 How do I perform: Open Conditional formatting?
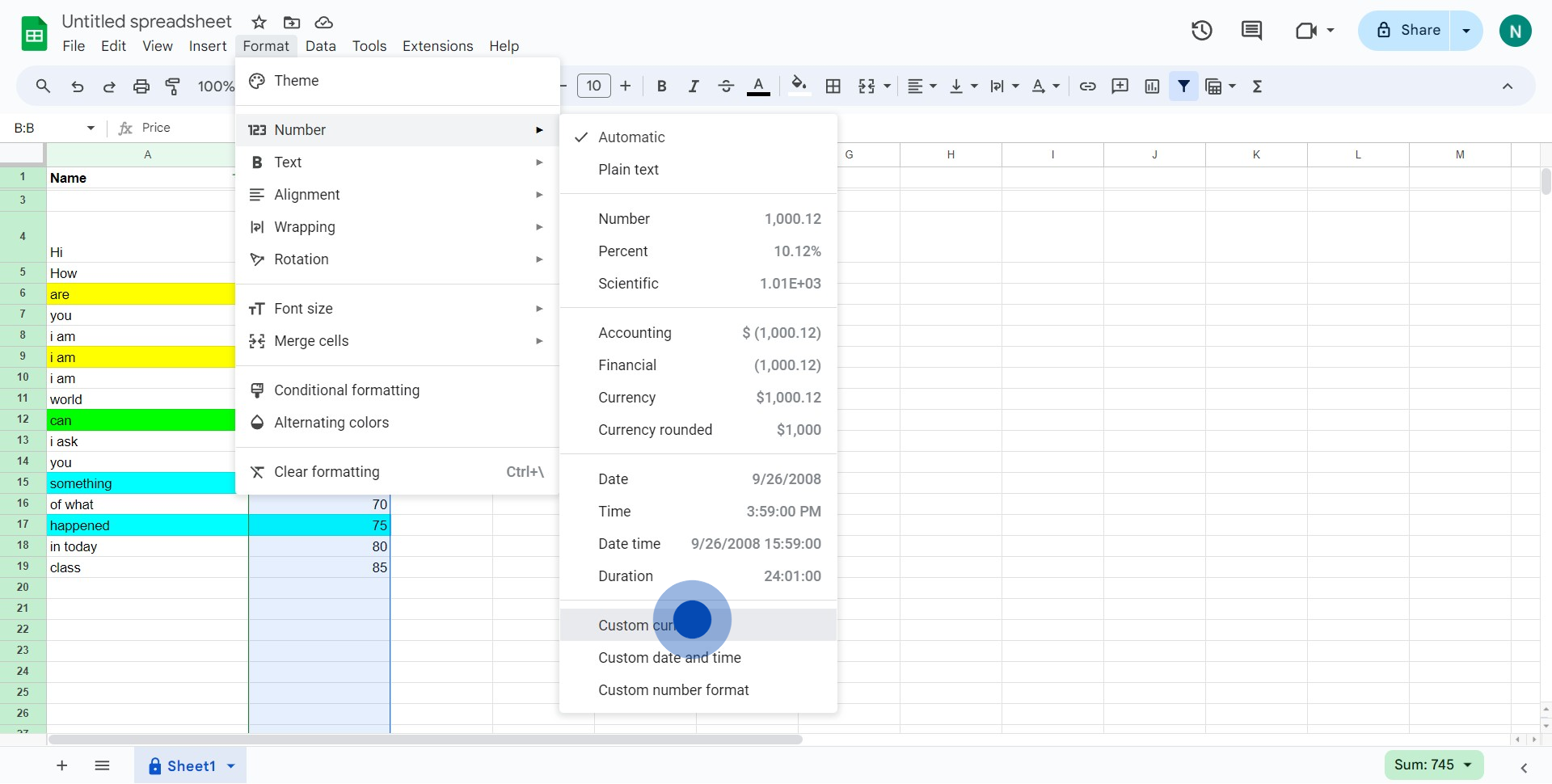pyautogui.click(x=398, y=390)
